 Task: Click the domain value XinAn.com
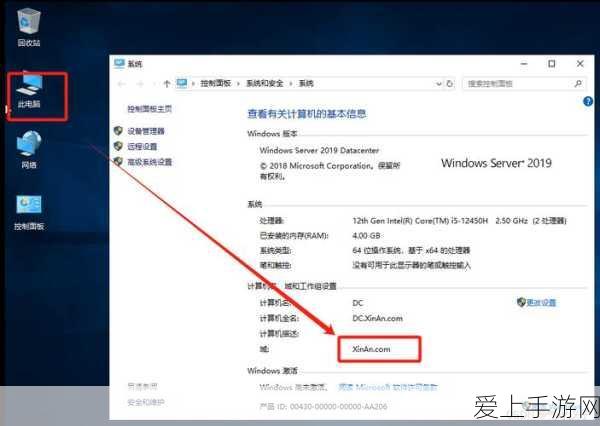click(371, 349)
